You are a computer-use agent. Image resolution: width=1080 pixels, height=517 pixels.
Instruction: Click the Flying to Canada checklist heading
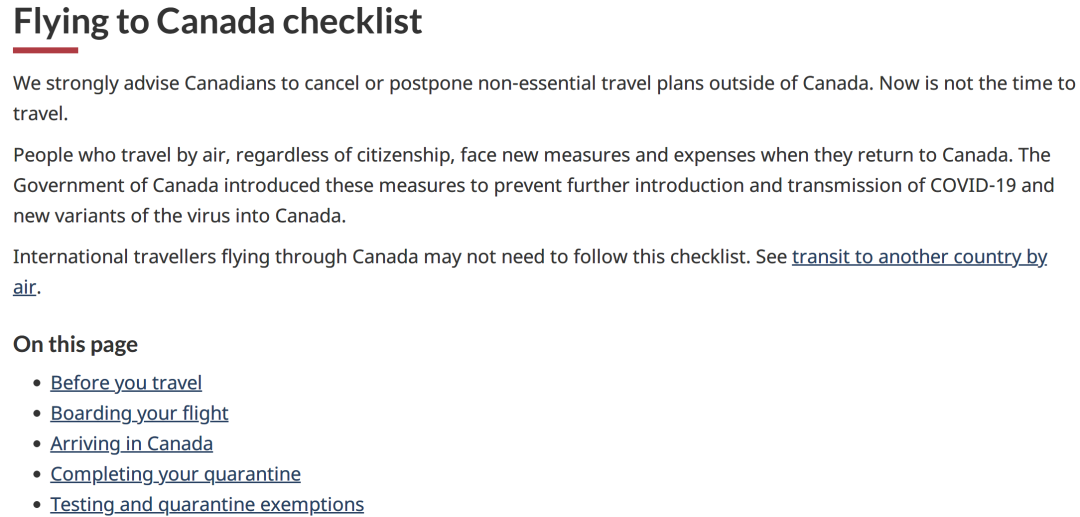tap(218, 21)
